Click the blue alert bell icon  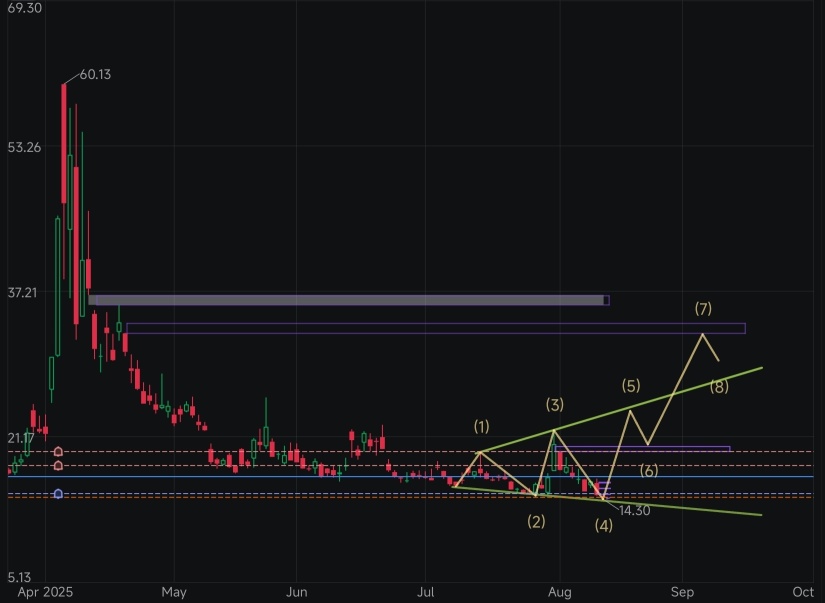tap(58, 494)
